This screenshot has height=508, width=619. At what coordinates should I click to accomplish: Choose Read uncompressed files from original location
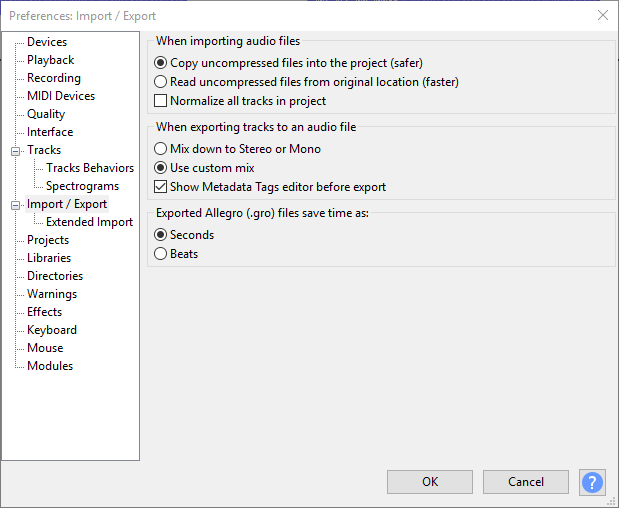[x=161, y=82]
